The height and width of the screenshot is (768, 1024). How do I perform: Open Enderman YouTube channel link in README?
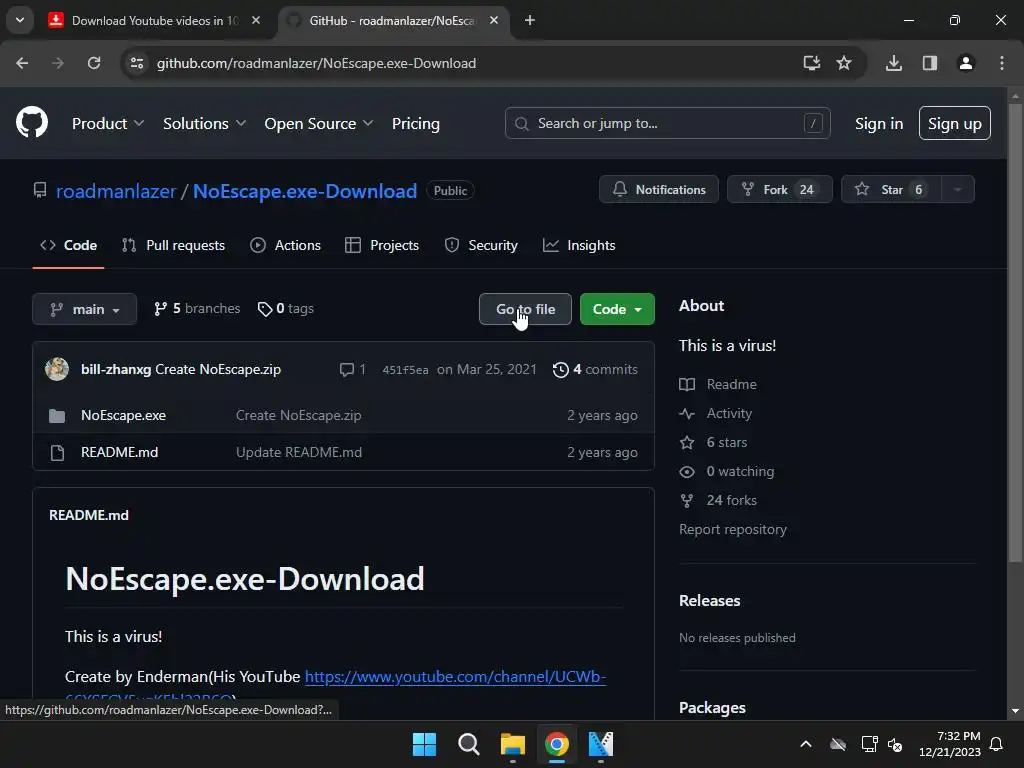point(455,677)
